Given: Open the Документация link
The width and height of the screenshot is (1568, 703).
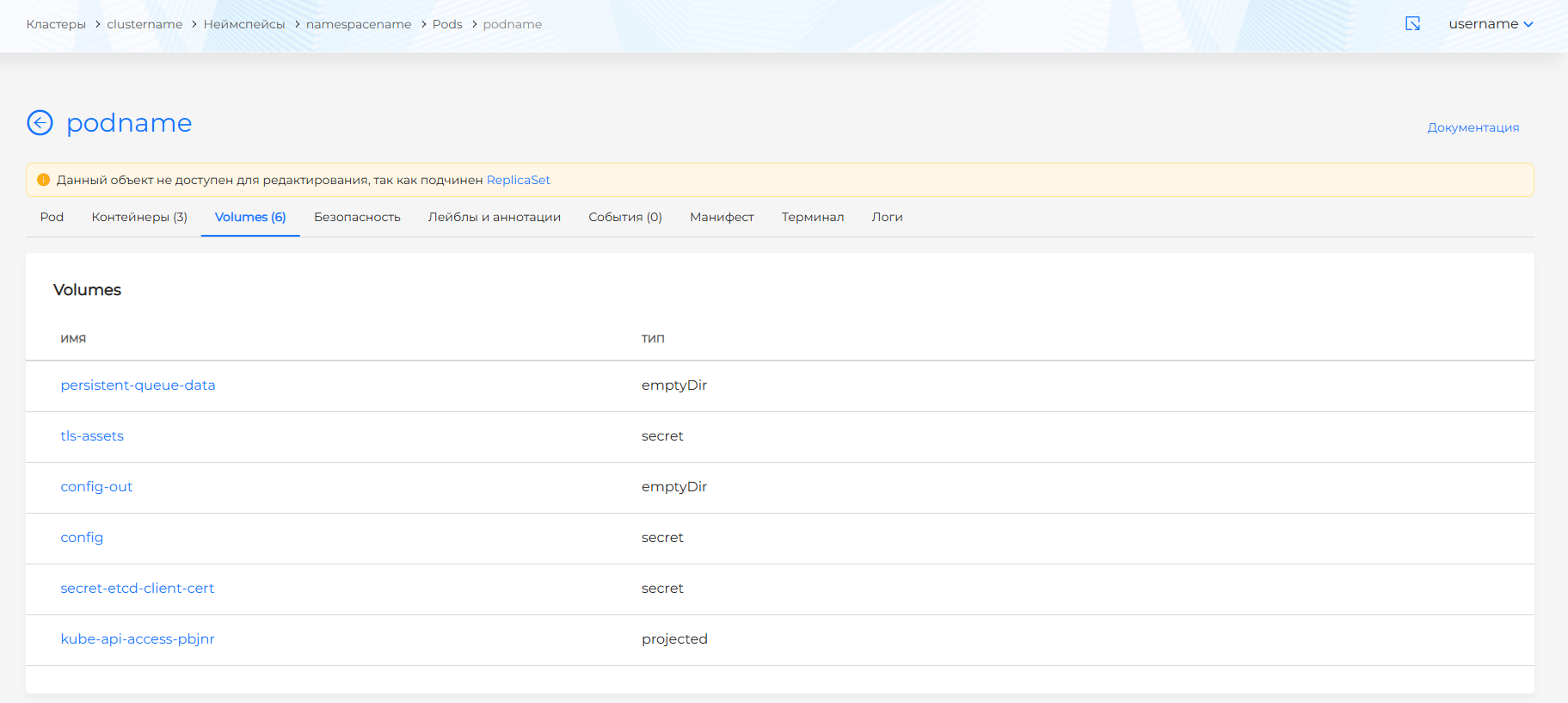Looking at the screenshot, I should (x=1473, y=127).
